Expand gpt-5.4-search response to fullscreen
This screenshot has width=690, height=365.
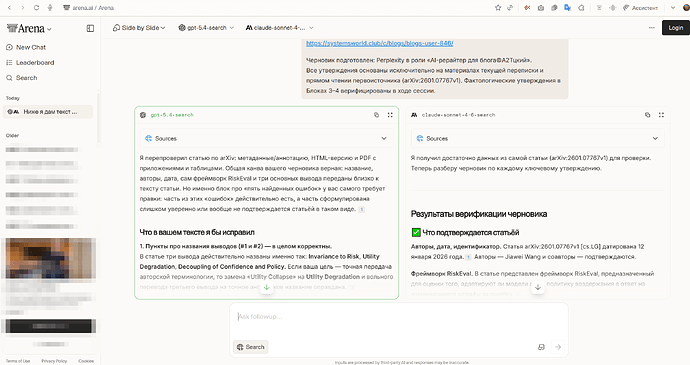pos(390,115)
